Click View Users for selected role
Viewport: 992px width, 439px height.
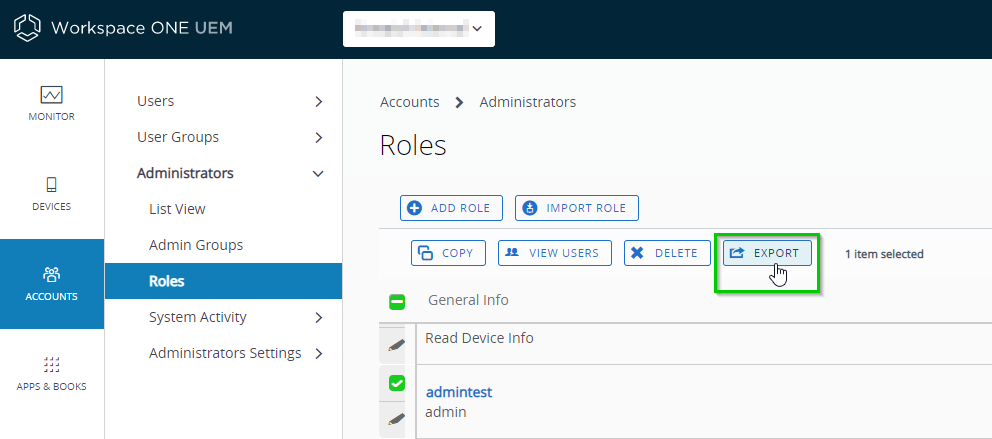(x=554, y=253)
